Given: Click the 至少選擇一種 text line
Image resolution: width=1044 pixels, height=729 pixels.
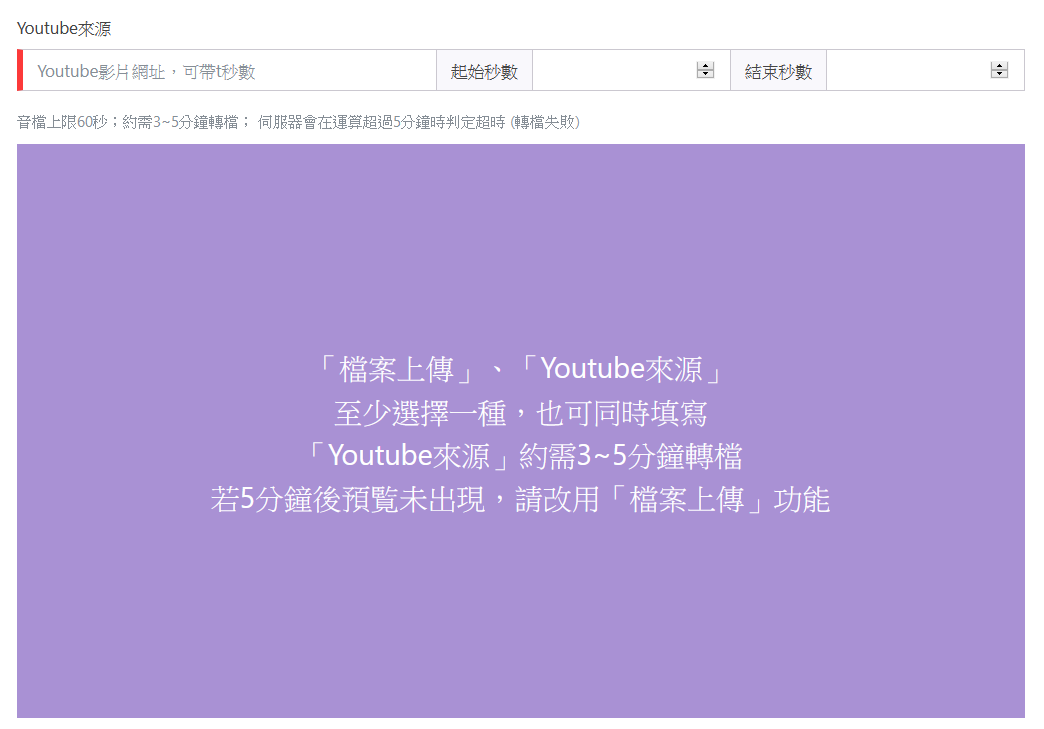Looking at the screenshot, I should [x=520, y=413].
